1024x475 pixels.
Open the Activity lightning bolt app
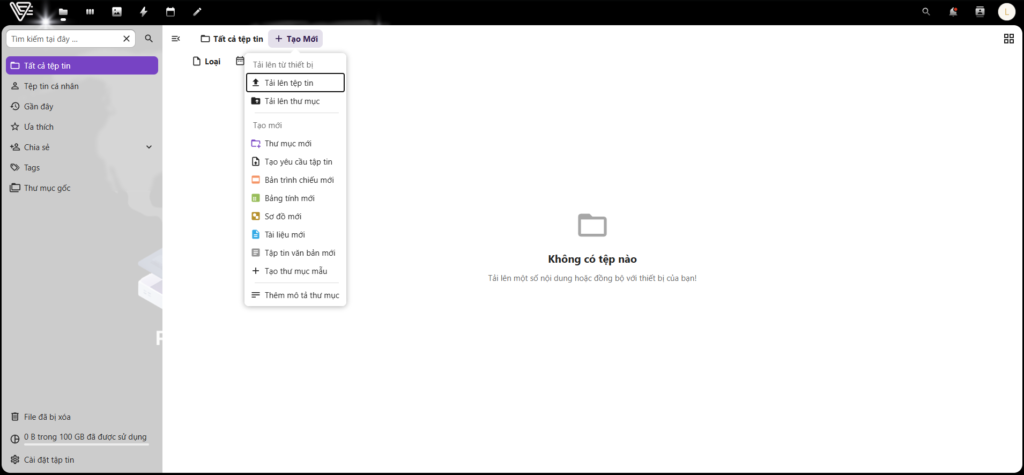(x=144, y=12)
